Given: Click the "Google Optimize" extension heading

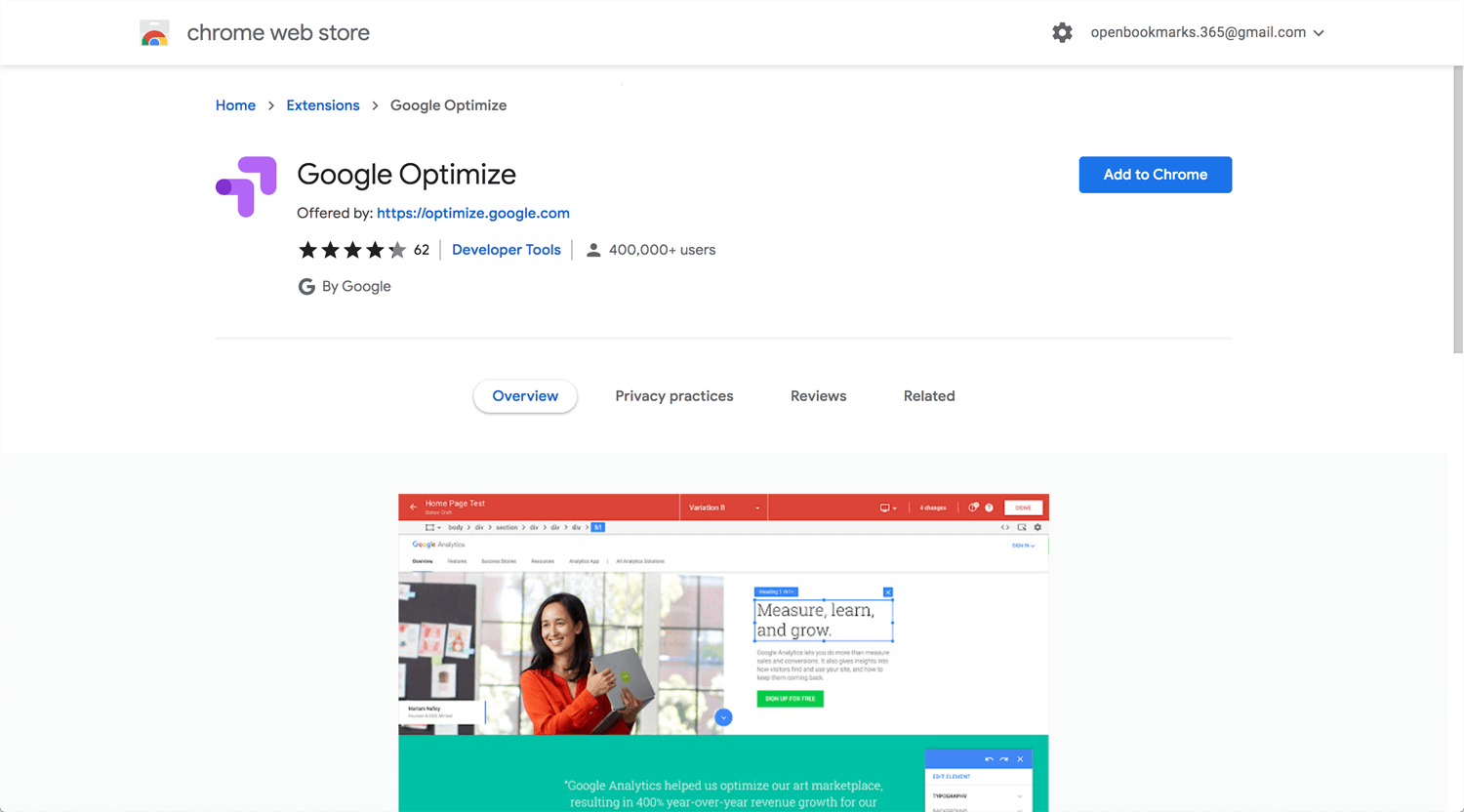Looking at the screenshot, I should [x=406, y=175].
